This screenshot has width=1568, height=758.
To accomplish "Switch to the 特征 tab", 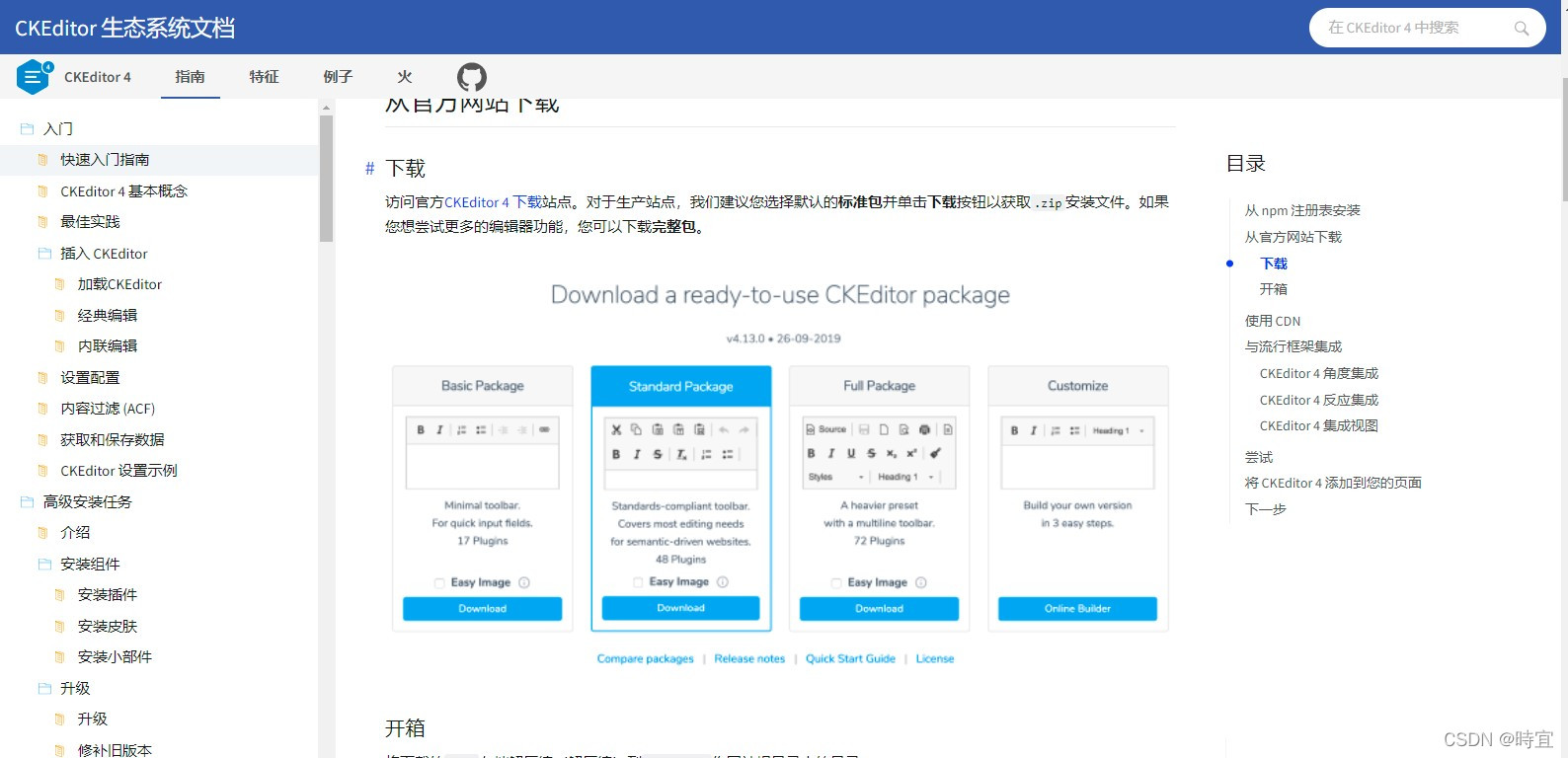I will click(264, 77).
